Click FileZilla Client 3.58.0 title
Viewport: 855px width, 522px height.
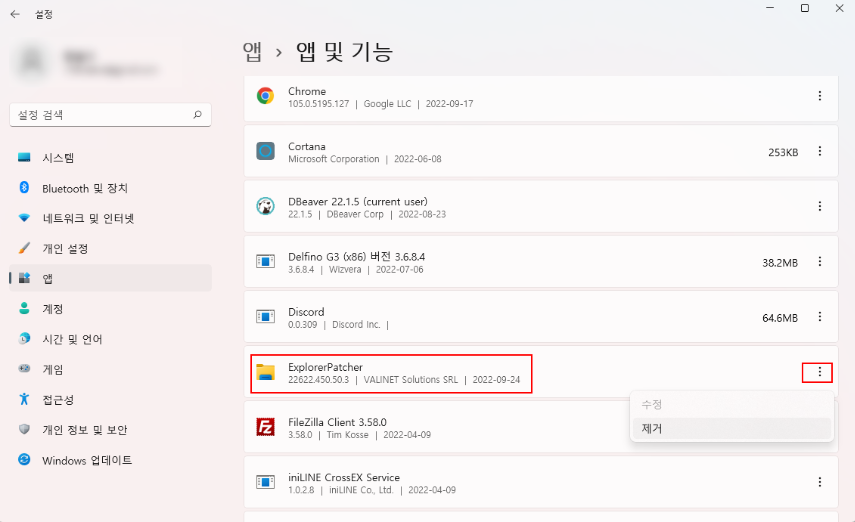point(338,422)
